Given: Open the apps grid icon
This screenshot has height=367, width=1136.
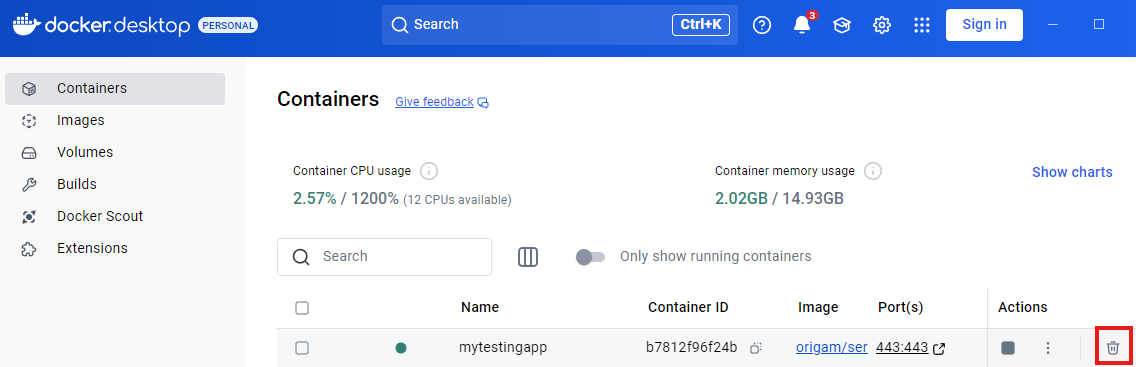Looking at the screenshot, I should tap(922, 25).
